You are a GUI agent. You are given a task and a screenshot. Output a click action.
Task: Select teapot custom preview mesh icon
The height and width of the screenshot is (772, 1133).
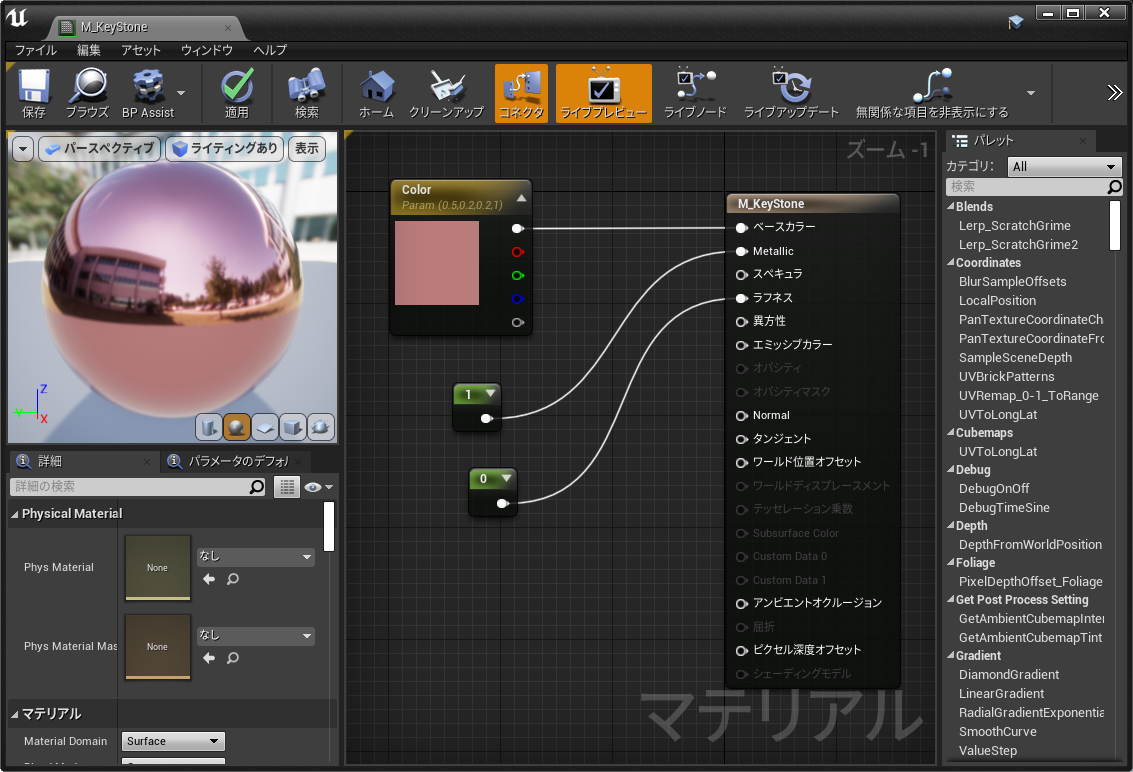point(321,427)
